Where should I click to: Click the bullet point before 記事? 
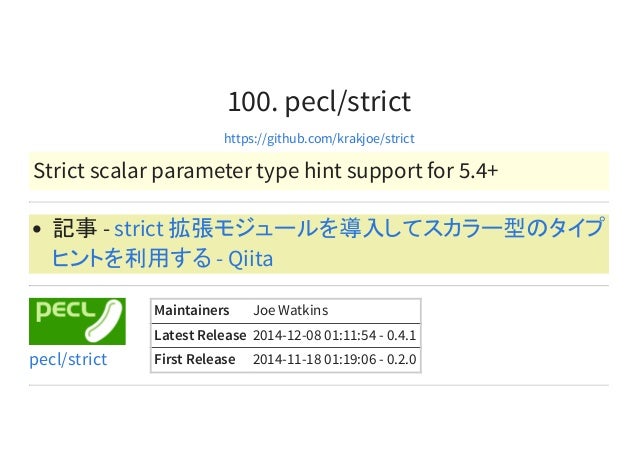coord(37,229)
